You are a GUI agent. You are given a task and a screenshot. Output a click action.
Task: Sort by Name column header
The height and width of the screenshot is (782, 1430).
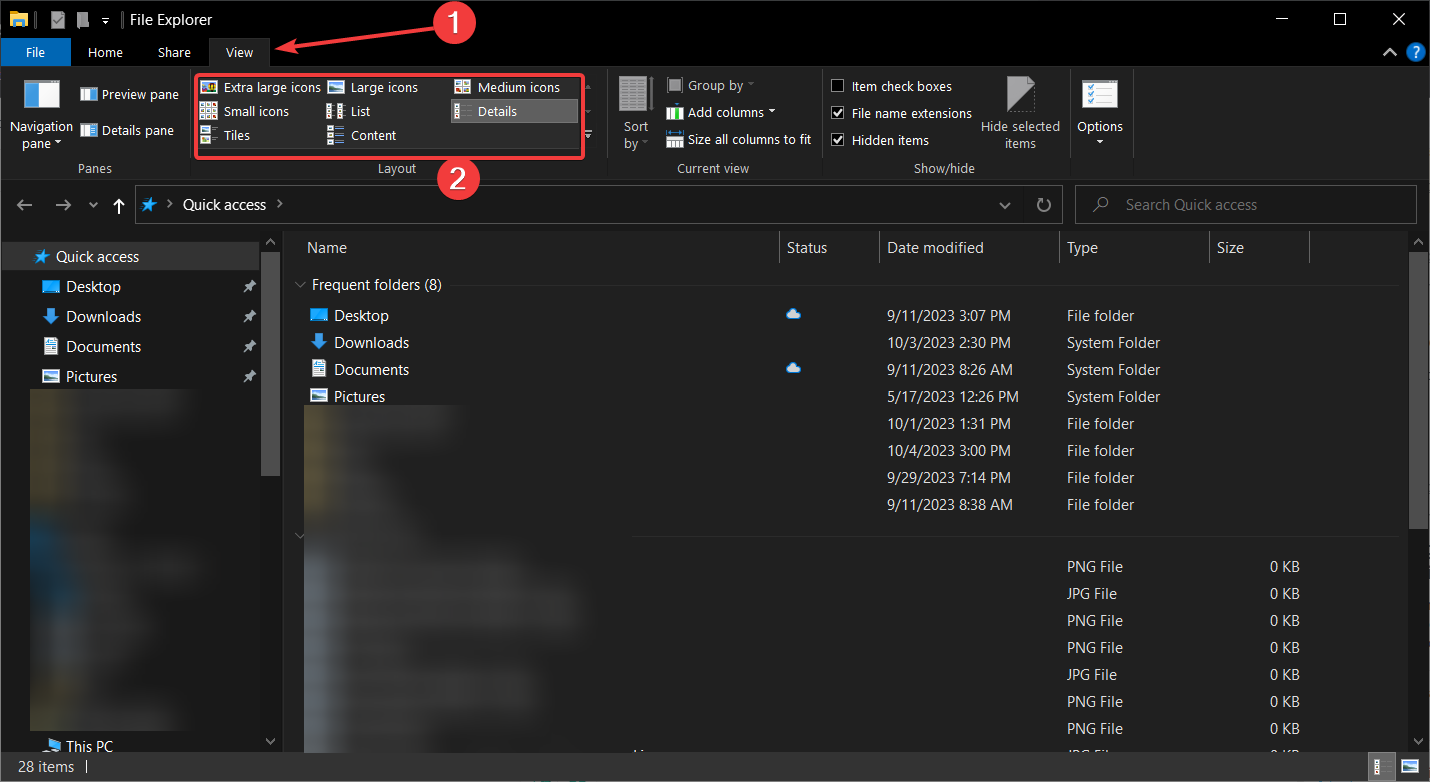point(327,248)
